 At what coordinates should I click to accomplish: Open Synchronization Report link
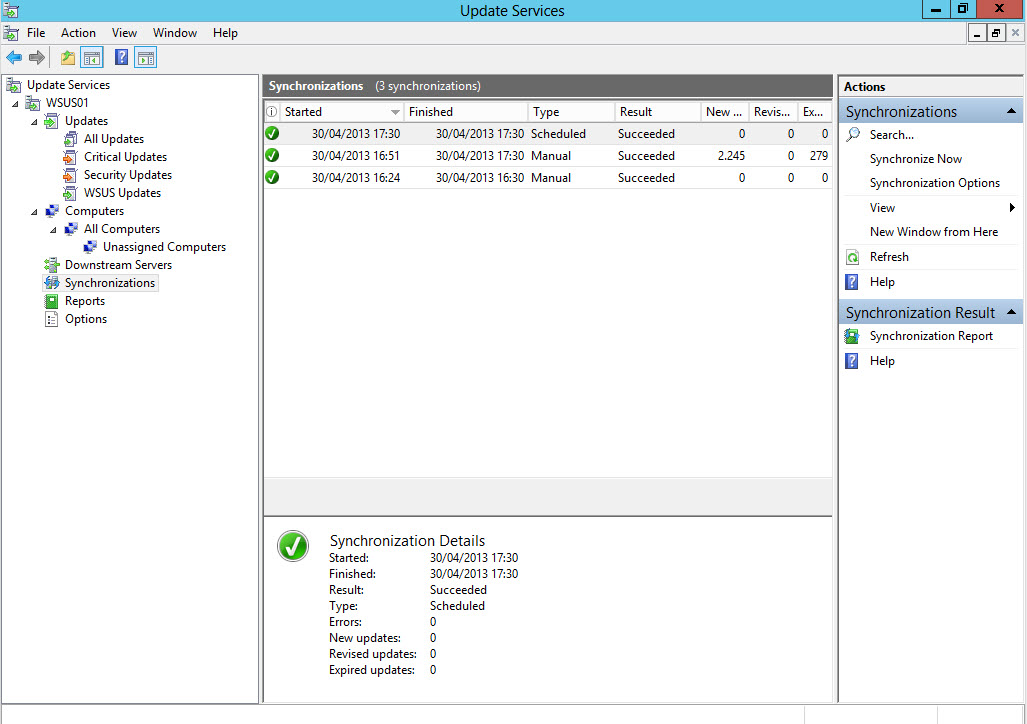point(931,336)
